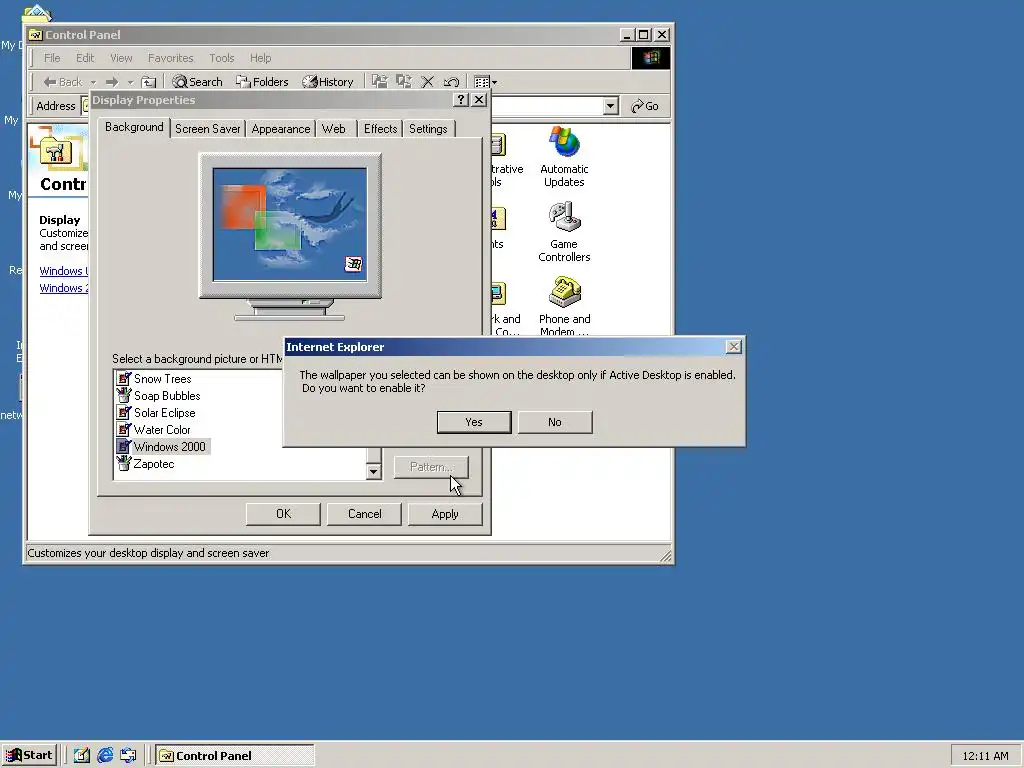Click the Search toolbar button

197,82
